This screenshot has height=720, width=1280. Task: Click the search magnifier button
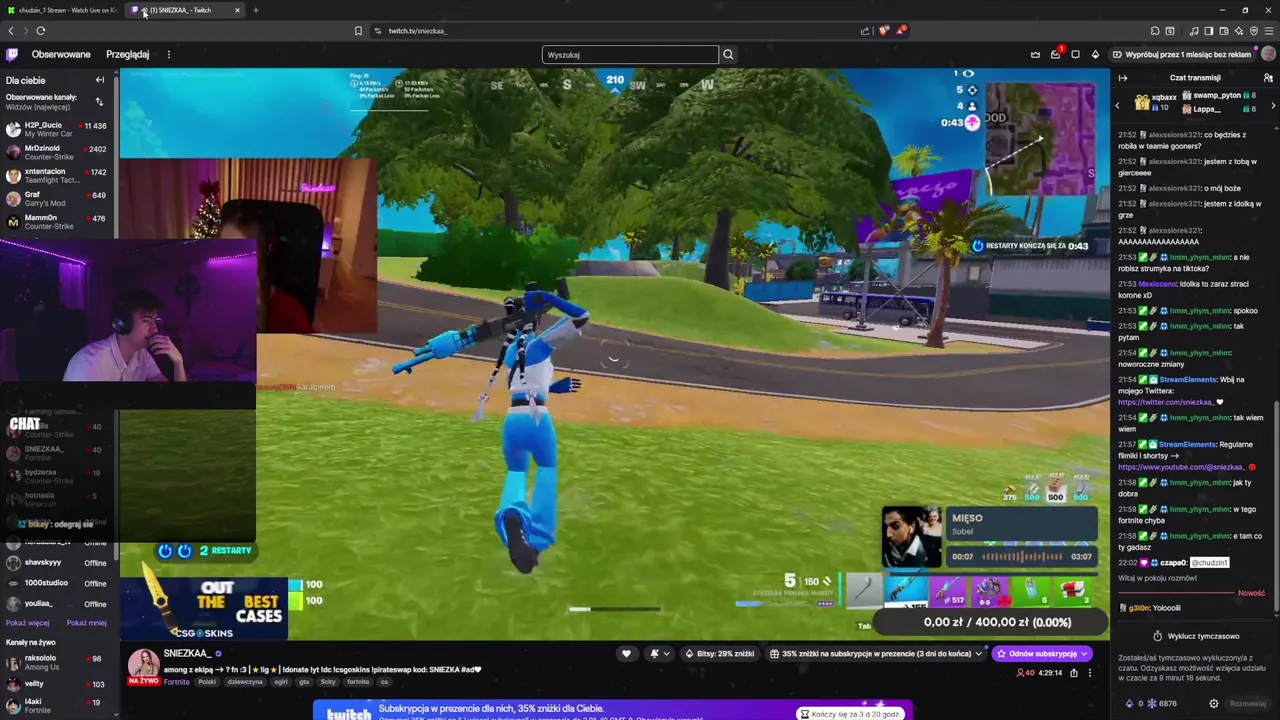click(x=728, y=54)
